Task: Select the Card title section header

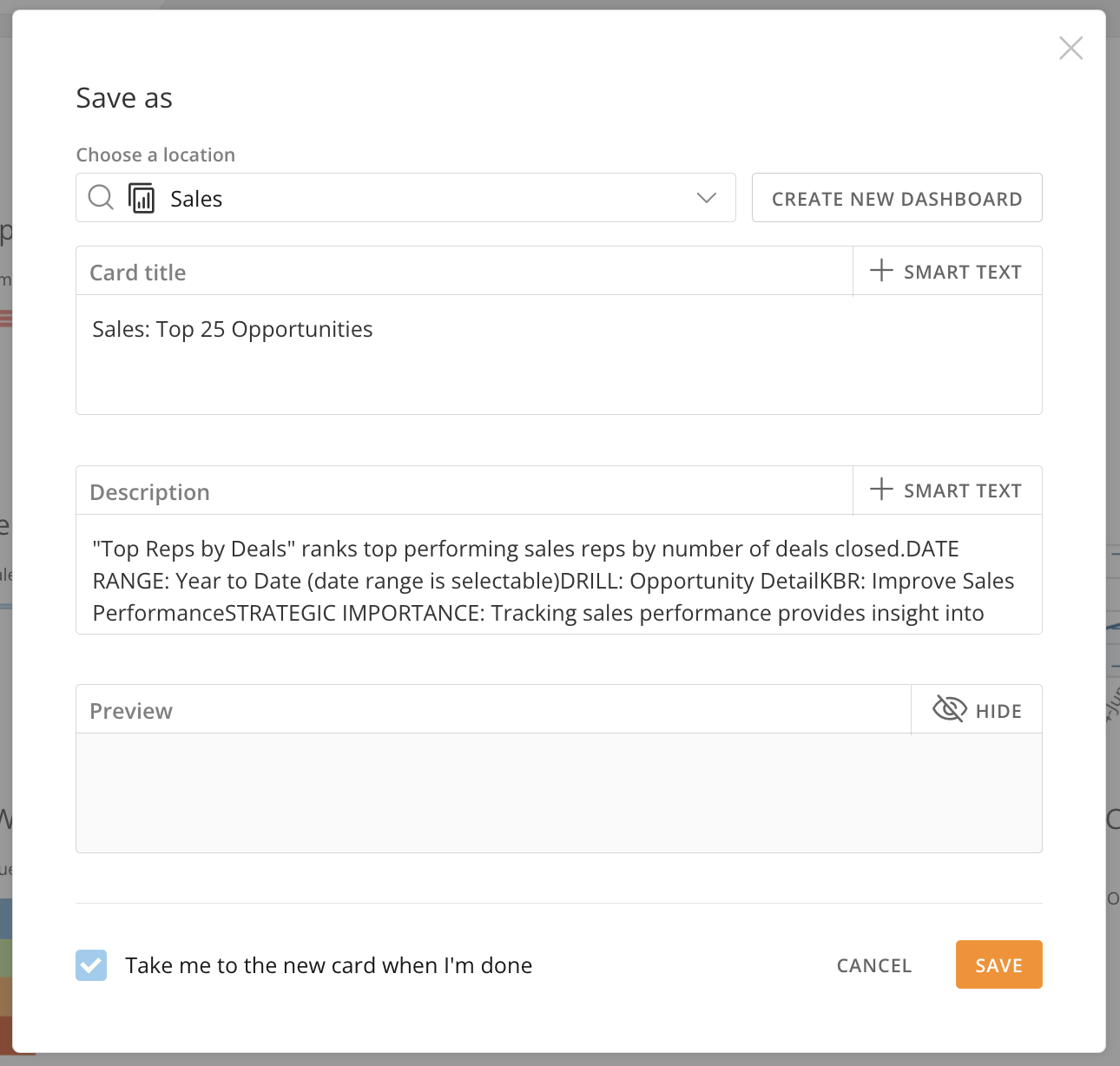Action: 136,272
